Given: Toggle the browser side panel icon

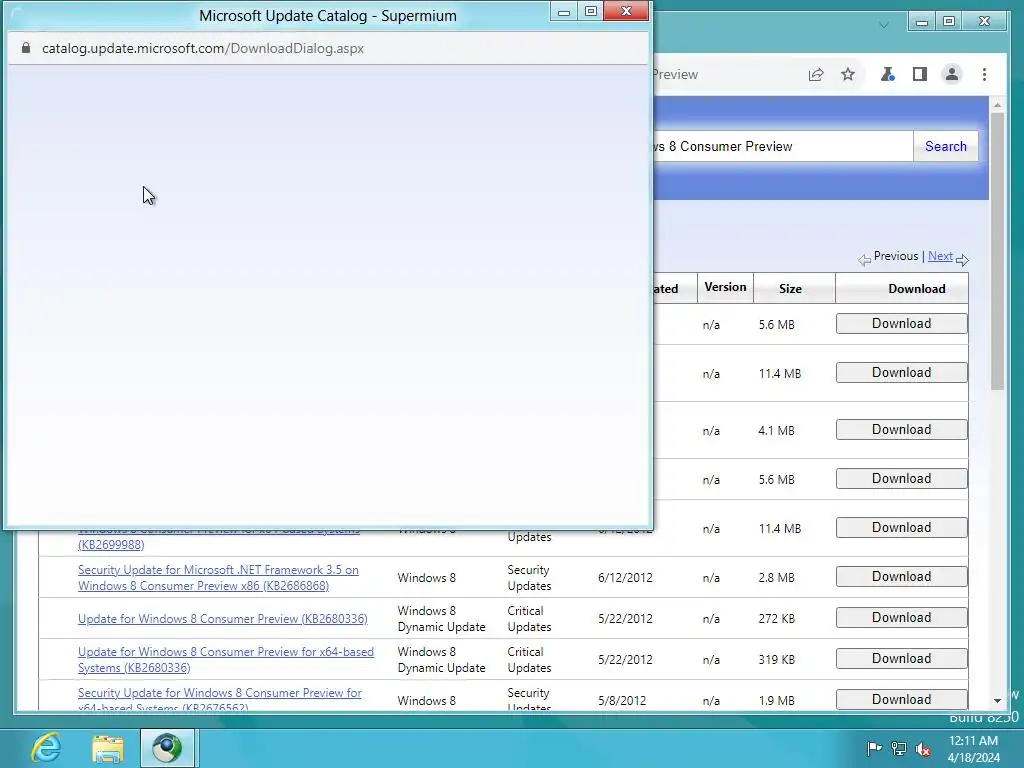Looking at the screenshot, I should tap(920, 74).
